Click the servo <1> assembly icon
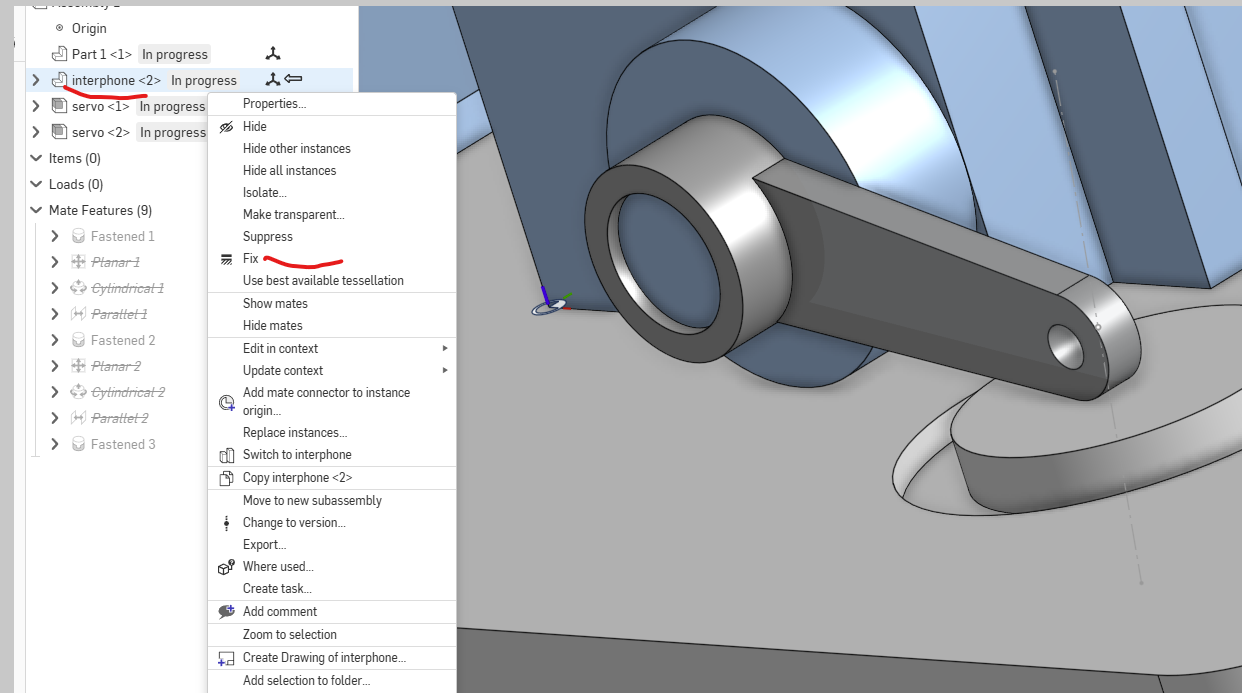This screenshot has width=1242, height=693. pos(59,106)
